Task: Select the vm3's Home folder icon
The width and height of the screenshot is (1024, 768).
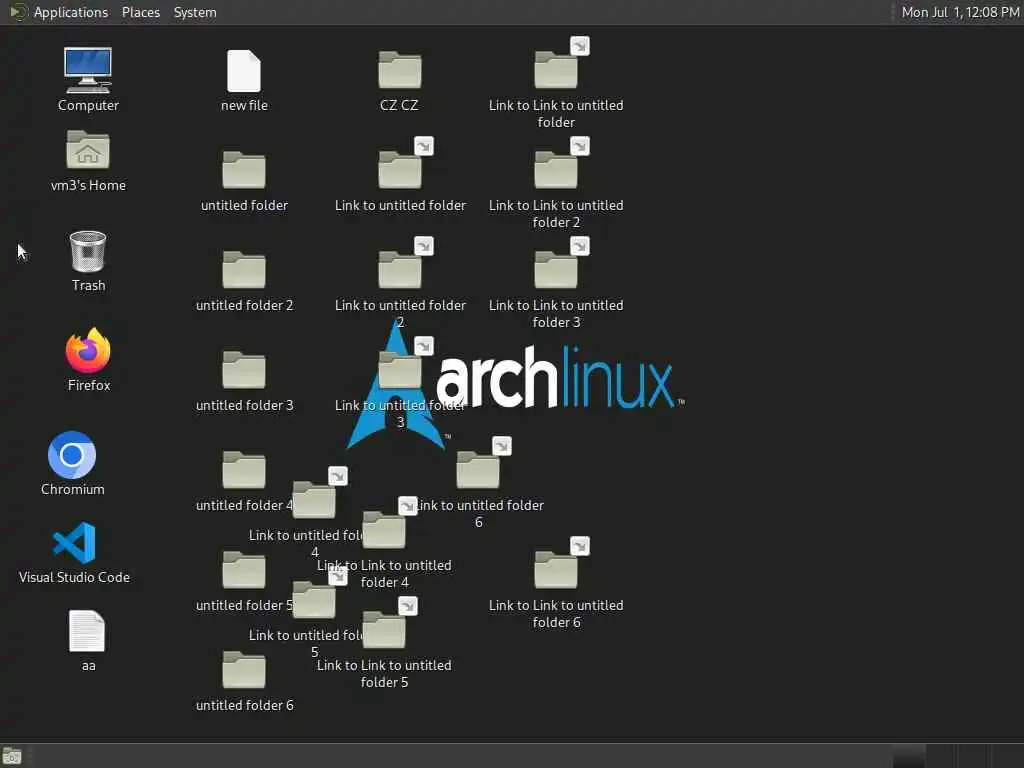Action: 88,150
